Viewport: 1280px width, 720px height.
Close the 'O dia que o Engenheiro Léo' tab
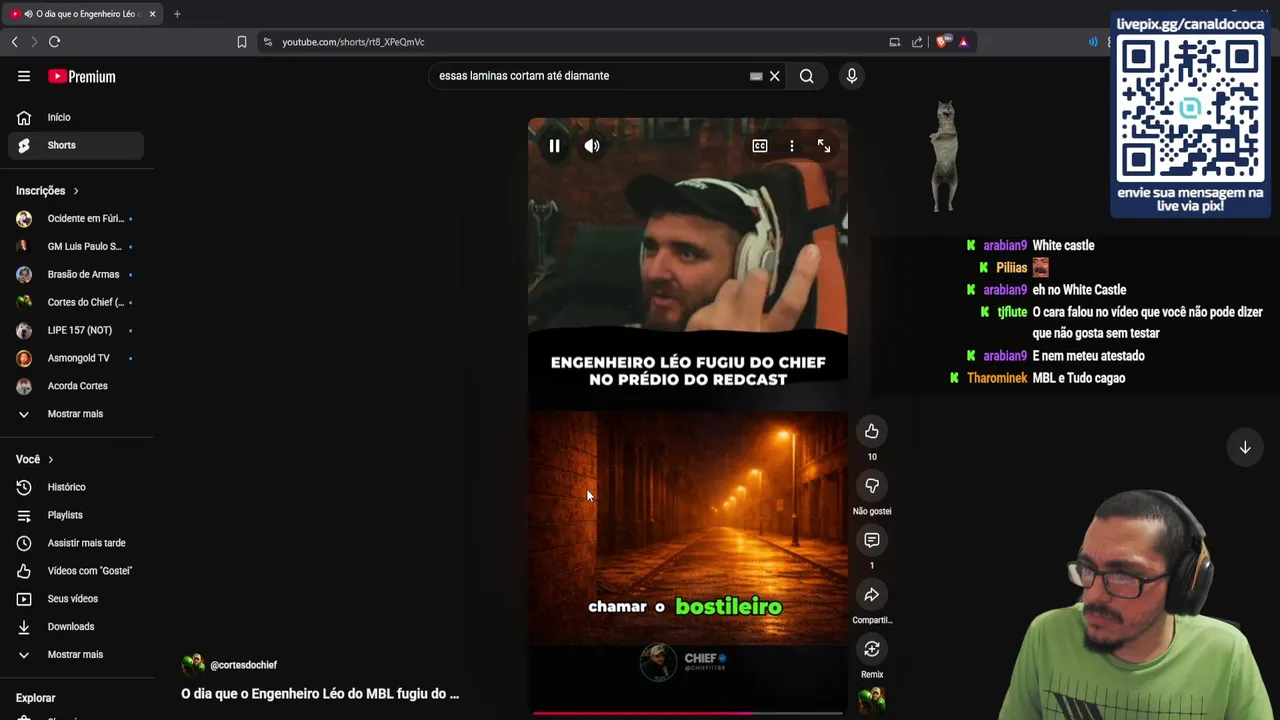(x=152, y=14)
